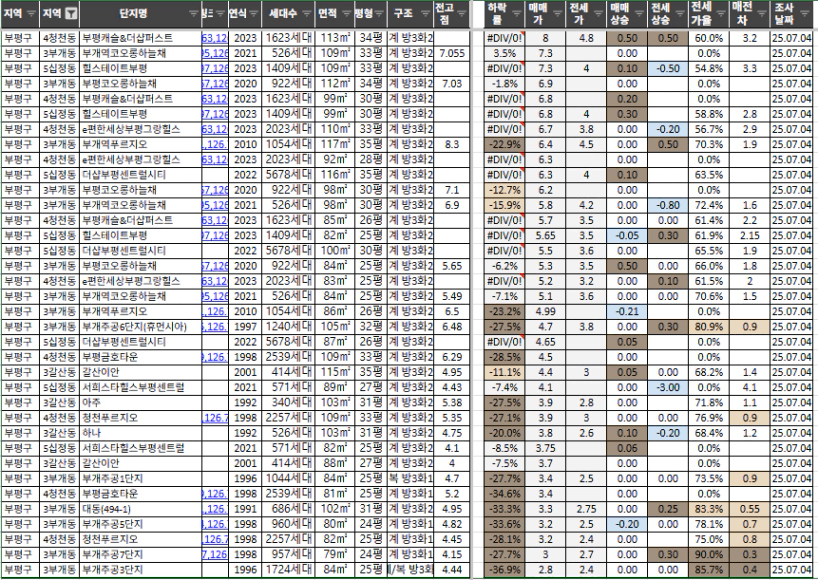Screen dimensions: 818x580
Task: Select the 0.55 매전차 cell
Action: click(x=750, y=509)
